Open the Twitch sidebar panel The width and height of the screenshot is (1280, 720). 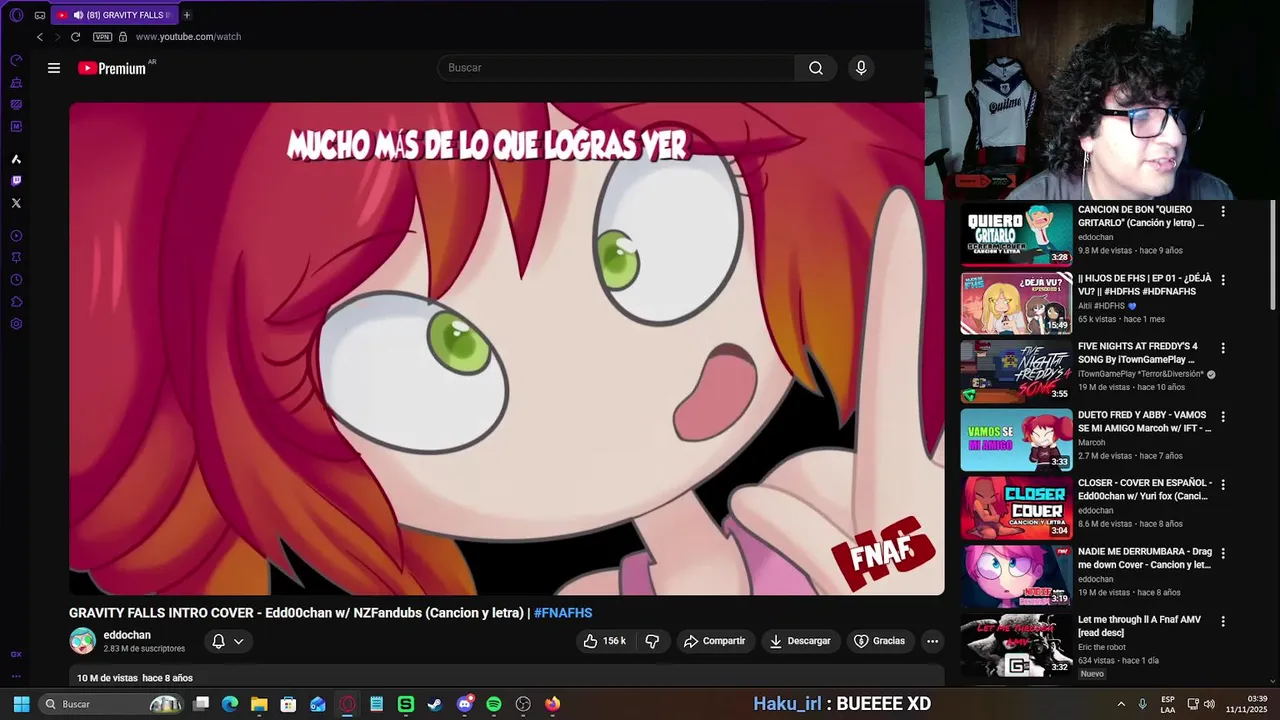pyautogui.click(x=16, y=181)
